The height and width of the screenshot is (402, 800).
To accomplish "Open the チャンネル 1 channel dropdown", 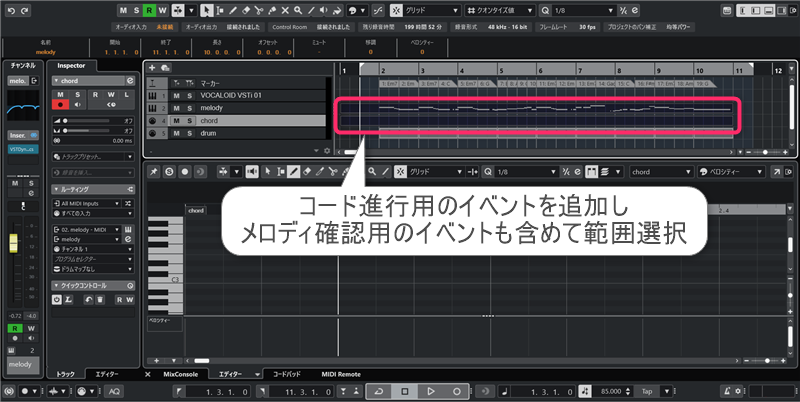I will (93, 249).
